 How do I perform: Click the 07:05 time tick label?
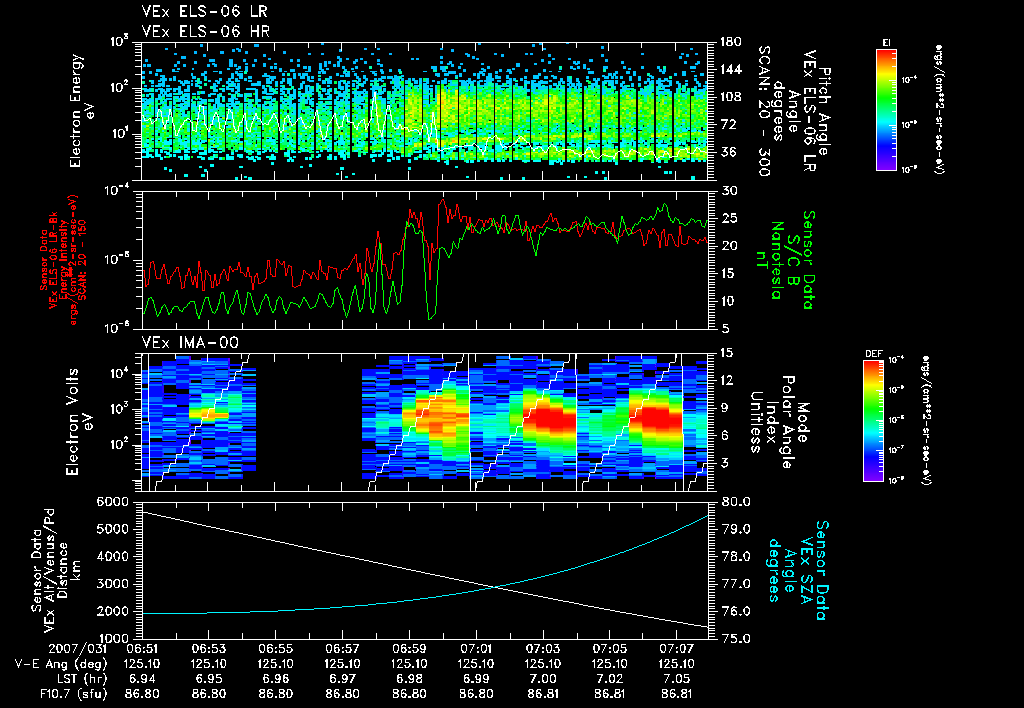(609, 649)
